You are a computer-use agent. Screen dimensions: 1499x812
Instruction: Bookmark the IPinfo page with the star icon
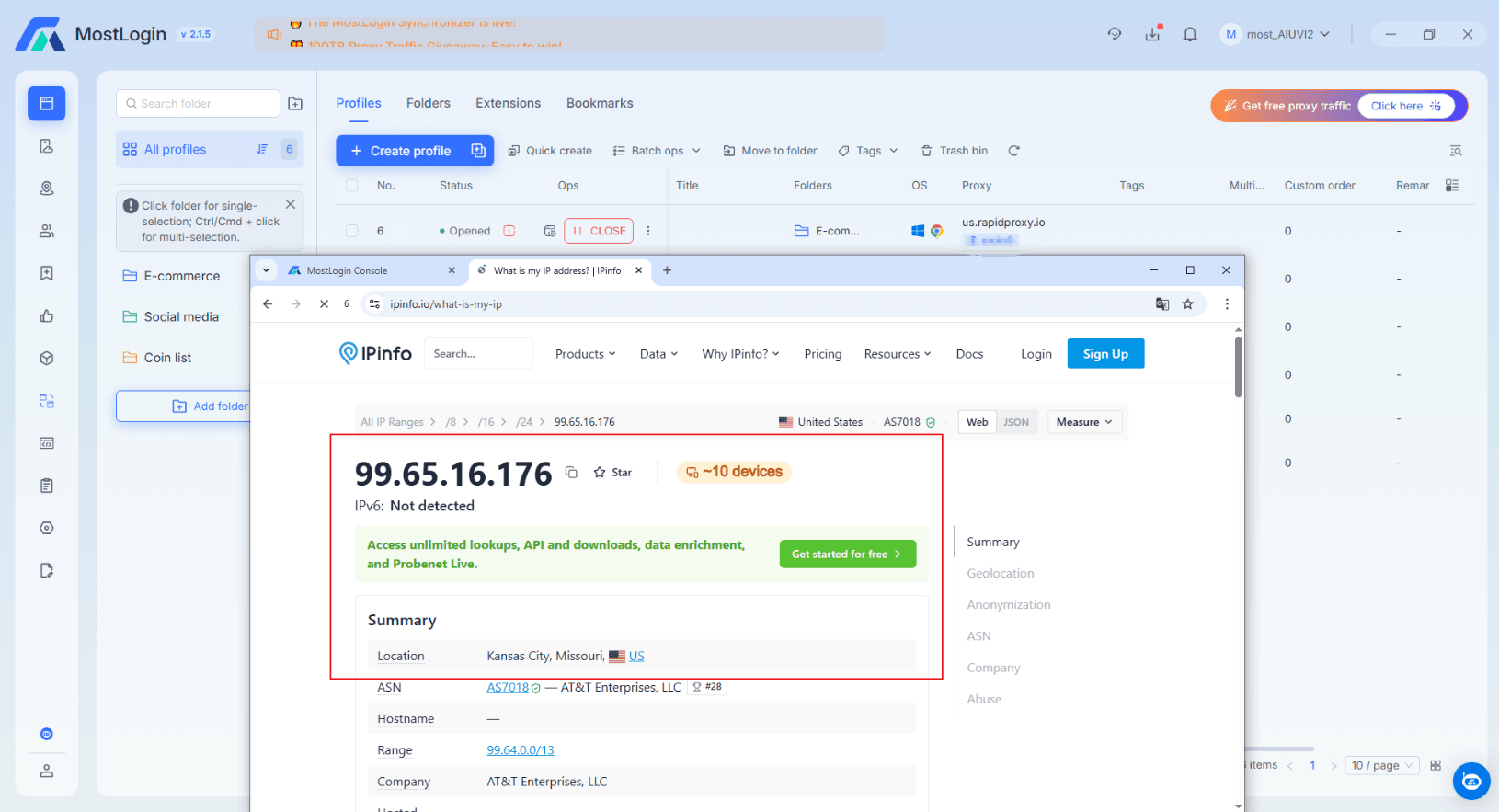tap(1188, 304)
